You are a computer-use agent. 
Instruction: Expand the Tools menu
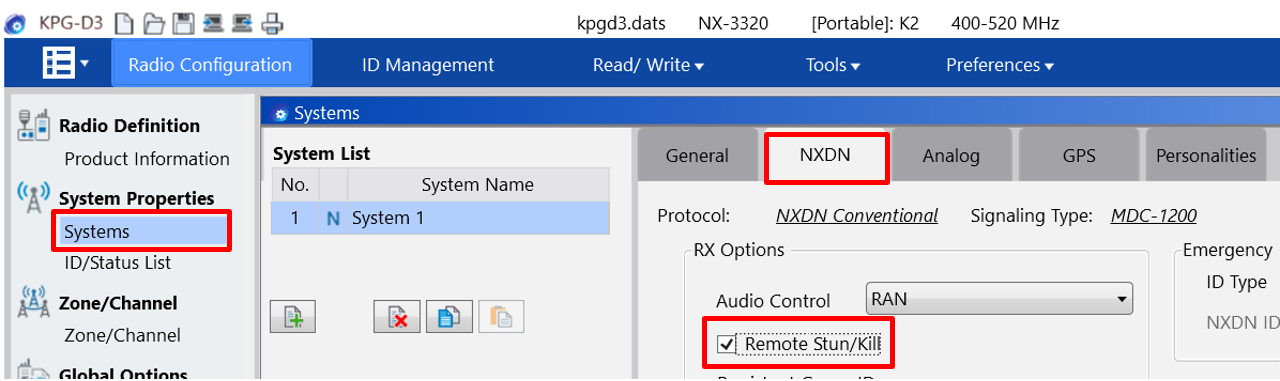tap(833, 65)
